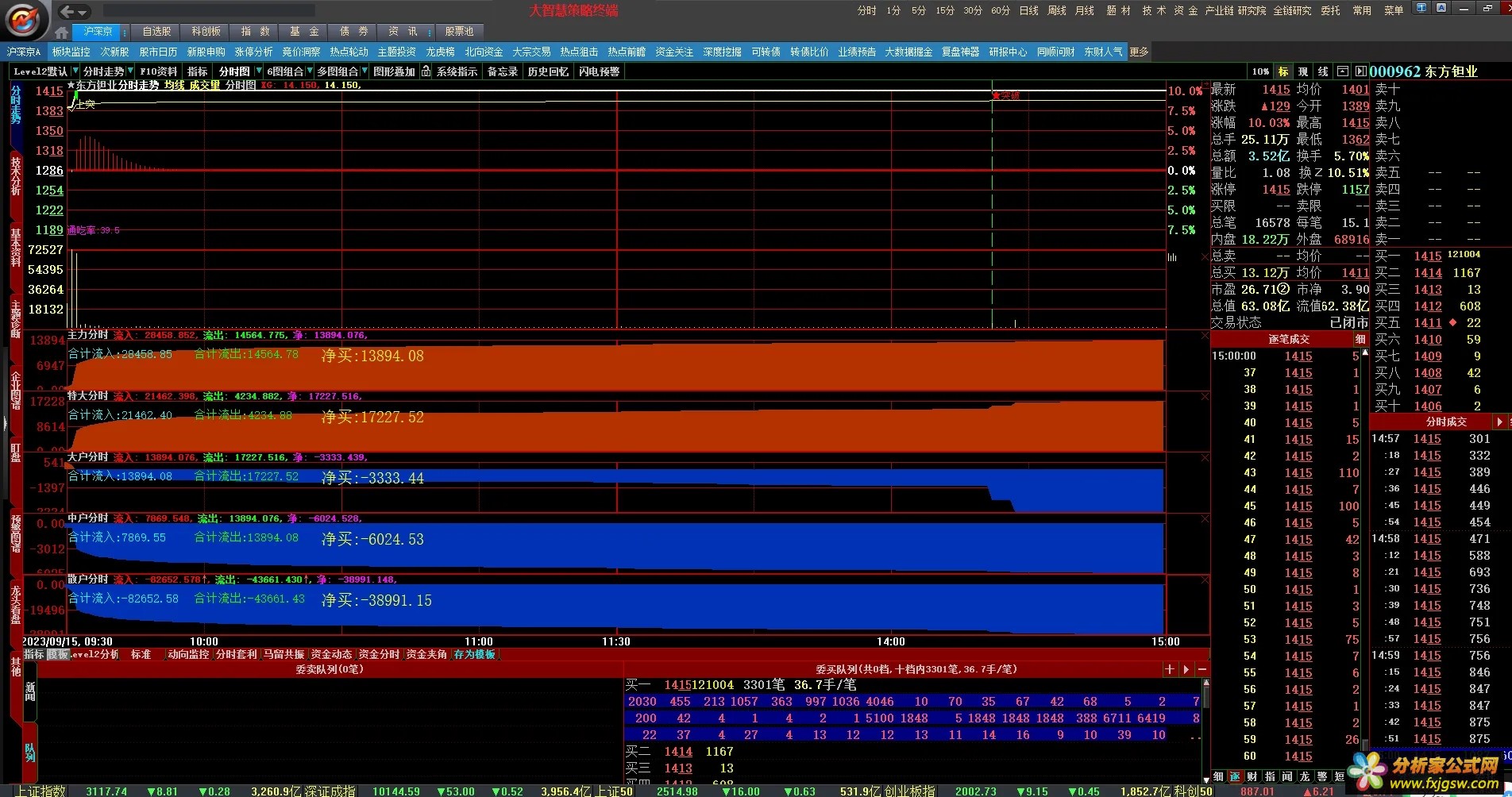Click 更多 at end of blue toolbar

pyautogui.click(x=1139, y=52)
